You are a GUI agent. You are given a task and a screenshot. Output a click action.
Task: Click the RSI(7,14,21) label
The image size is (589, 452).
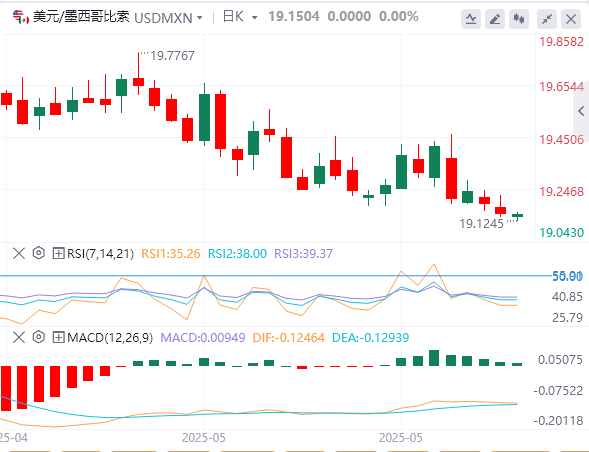(100, 254)
